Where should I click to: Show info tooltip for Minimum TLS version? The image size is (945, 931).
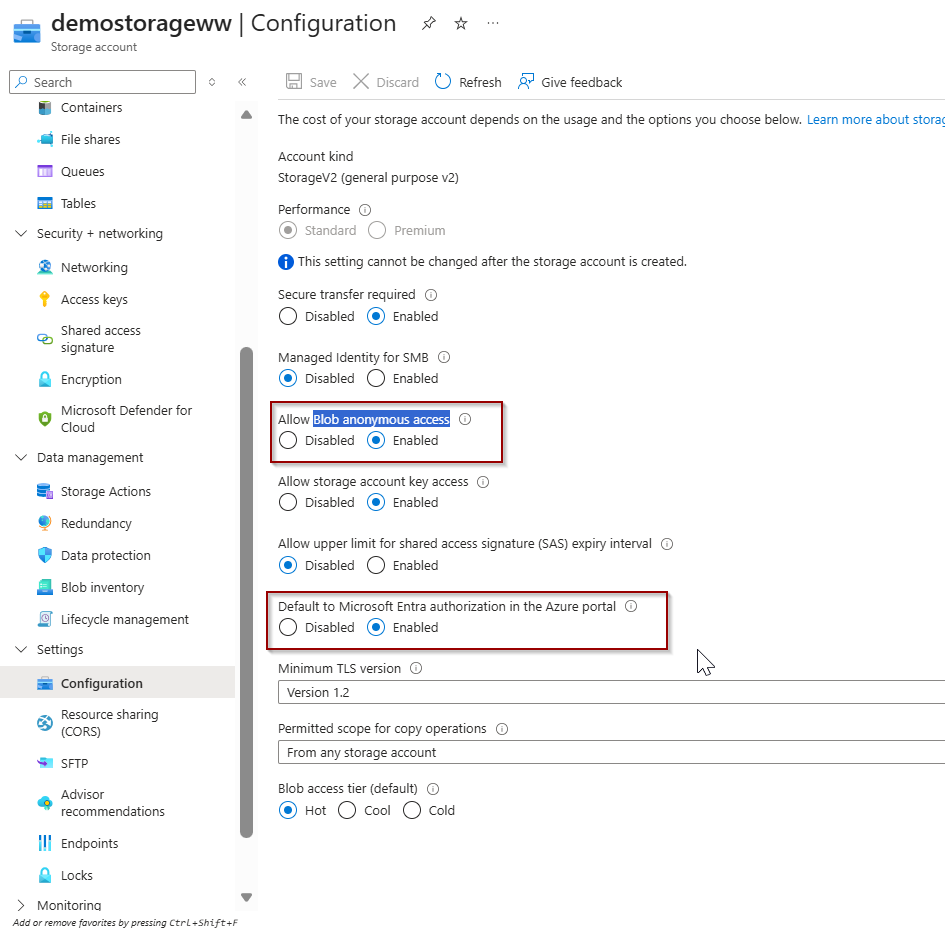click(416, 668)
